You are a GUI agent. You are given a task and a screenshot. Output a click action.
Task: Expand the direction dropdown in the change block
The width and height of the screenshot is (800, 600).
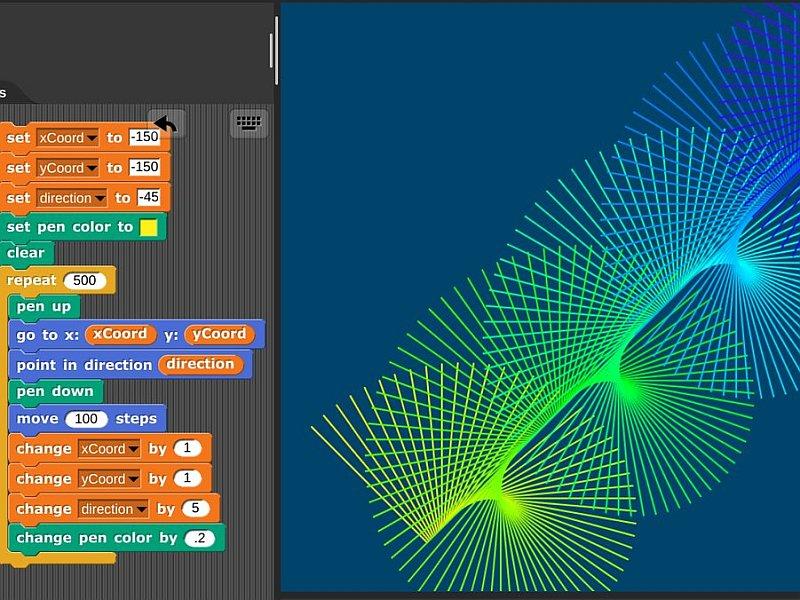(x=141, y=509)
